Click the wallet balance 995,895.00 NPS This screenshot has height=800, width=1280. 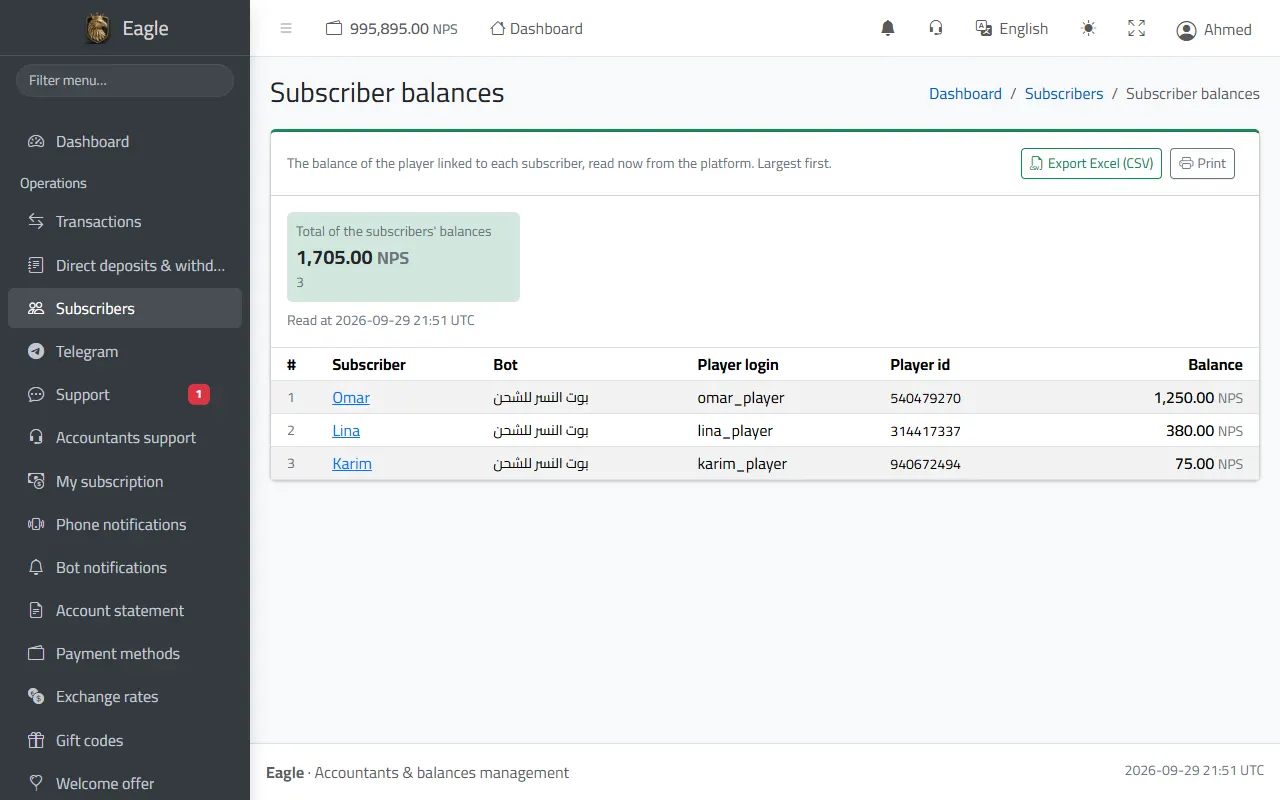point(392,29)
